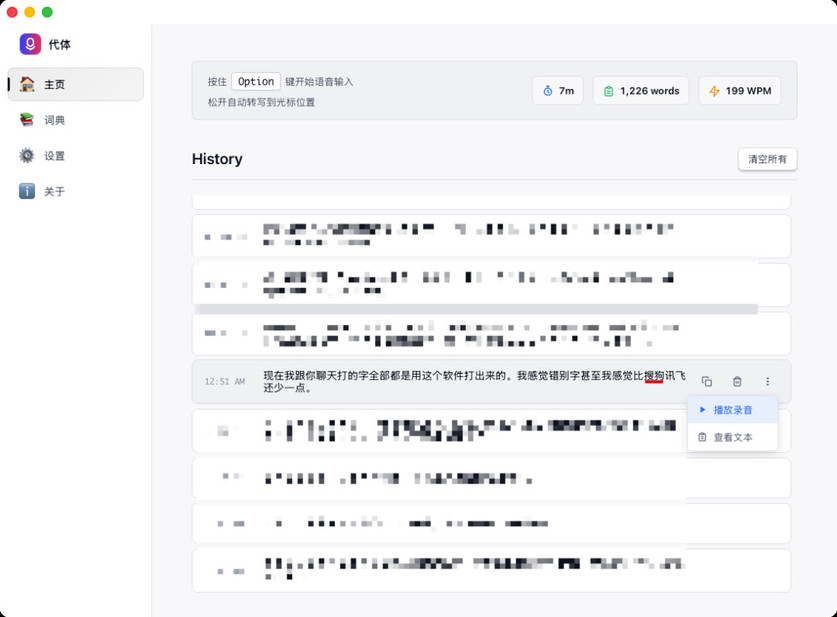Minimize the window with the yellow button
The height and width of the screenshot is (617, 837).
(30, 12)
